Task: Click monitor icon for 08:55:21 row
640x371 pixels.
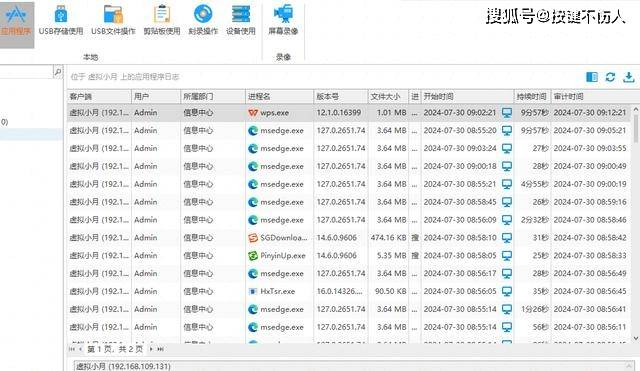Action: coord(507,184)
